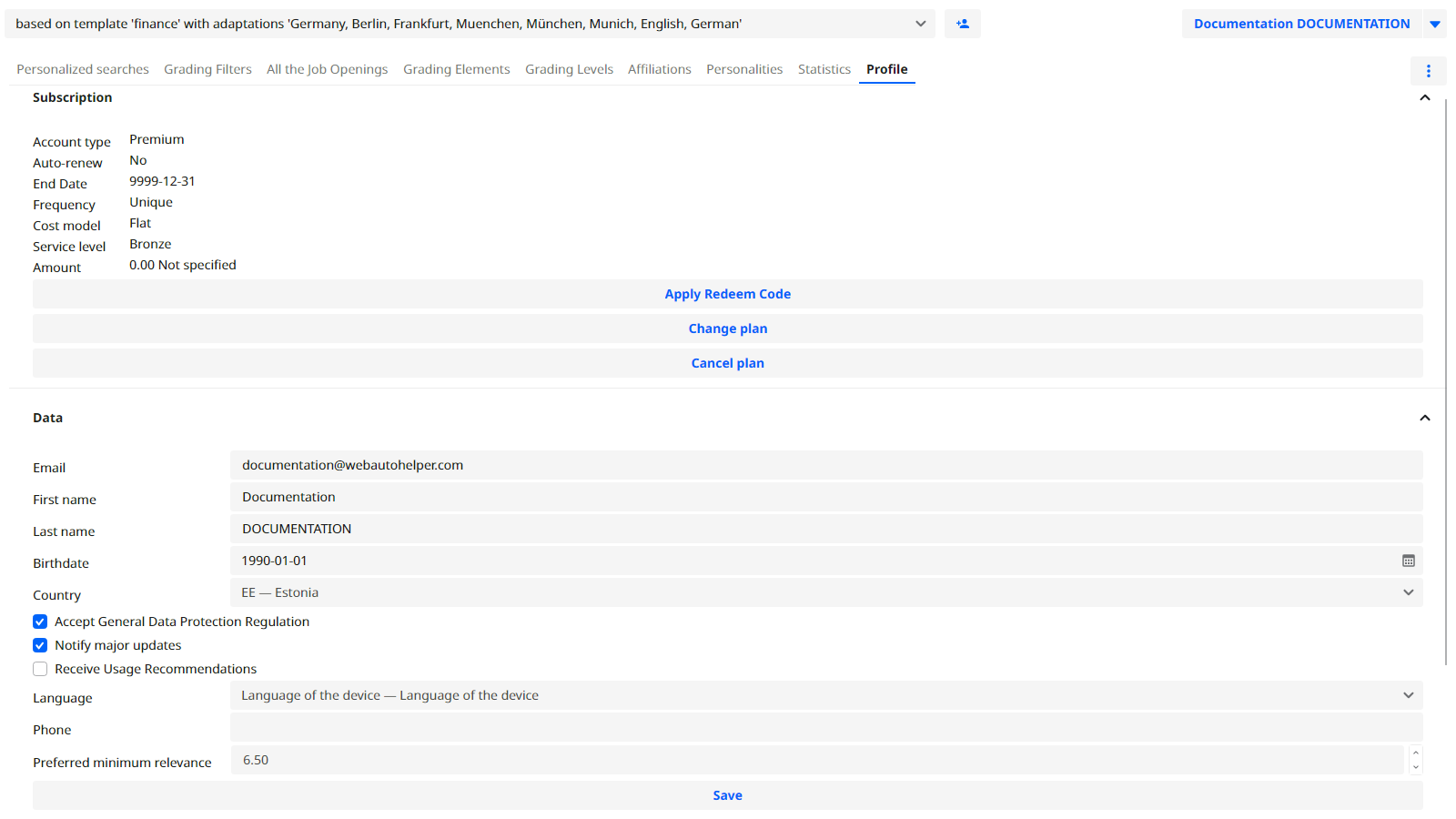Viewport: 1456px width, 819px height.
Task: Click into the Phone input field
Action: coord(825,728)
